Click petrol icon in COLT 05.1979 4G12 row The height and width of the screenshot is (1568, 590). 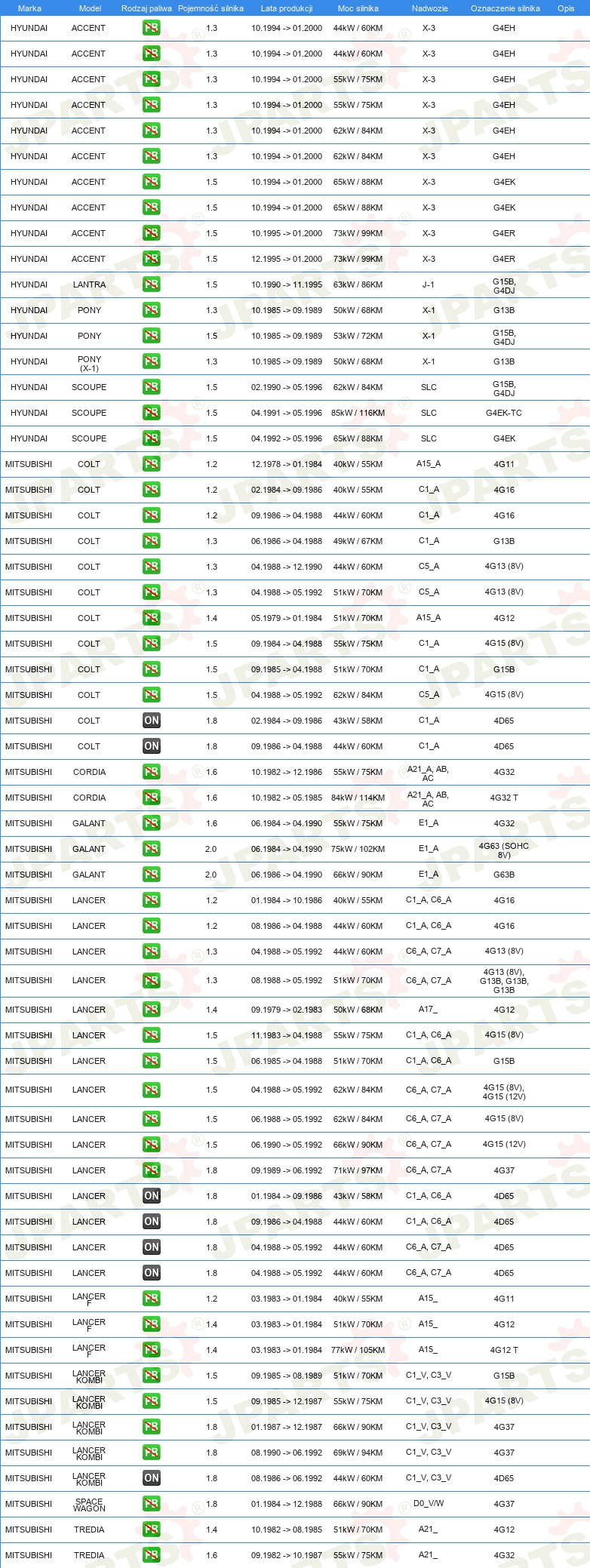(151, 618)
